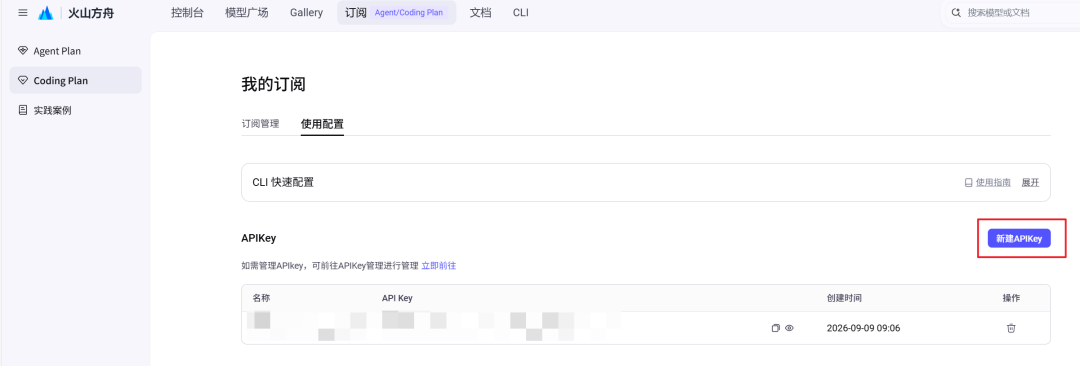This screenshot has height=366, width=1080.
Task: Copy the API key with copy icon
Action: [x=776, y=328]
